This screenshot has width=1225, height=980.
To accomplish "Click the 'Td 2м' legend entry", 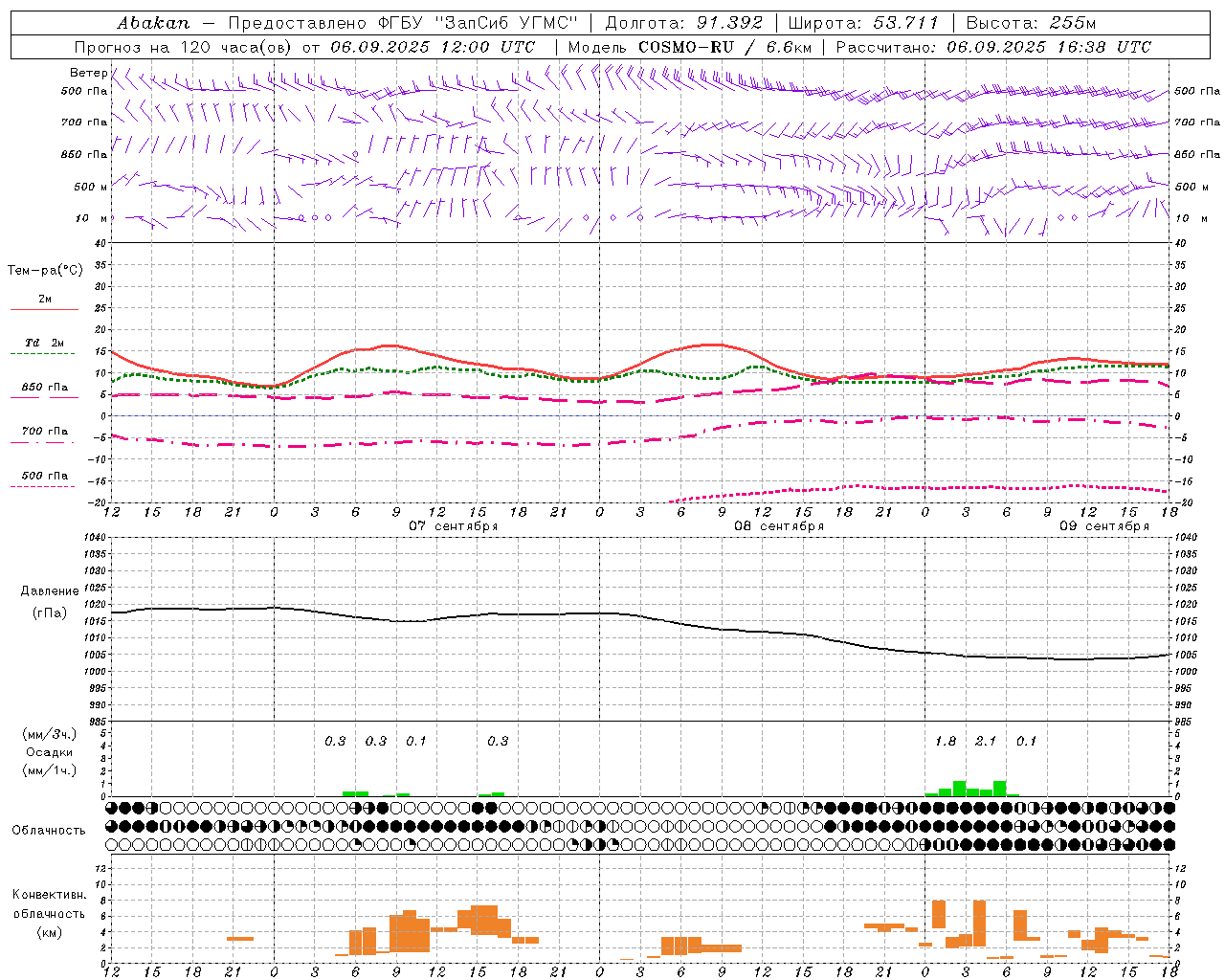I will click(45, 343).
